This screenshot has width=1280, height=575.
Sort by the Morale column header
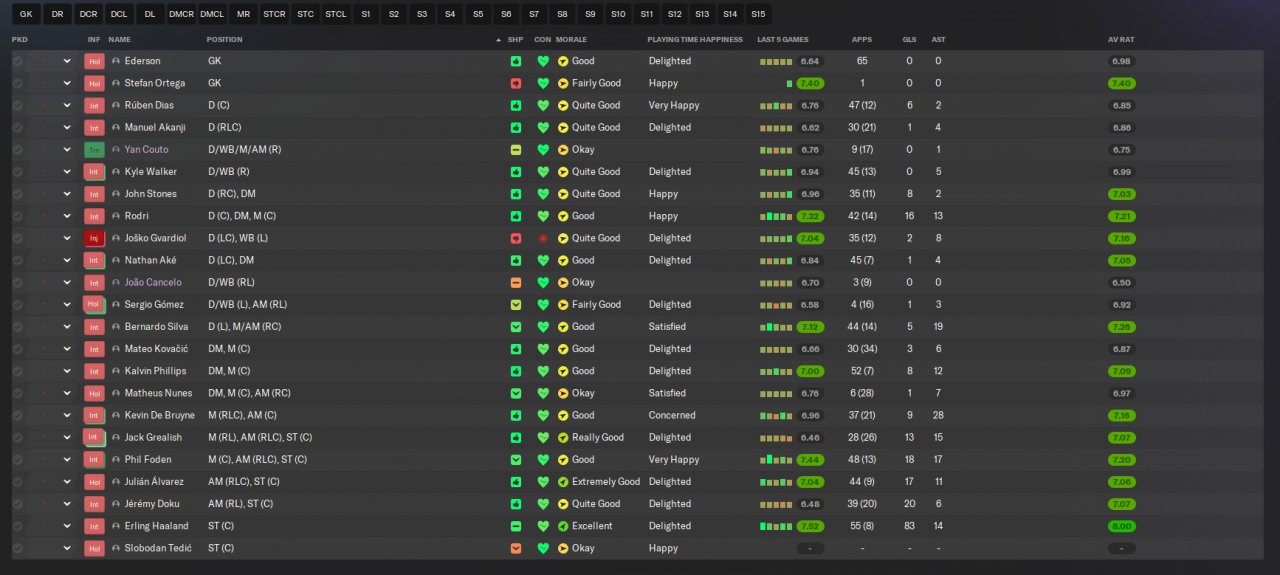pyautogui.click(x=571, y=39)
